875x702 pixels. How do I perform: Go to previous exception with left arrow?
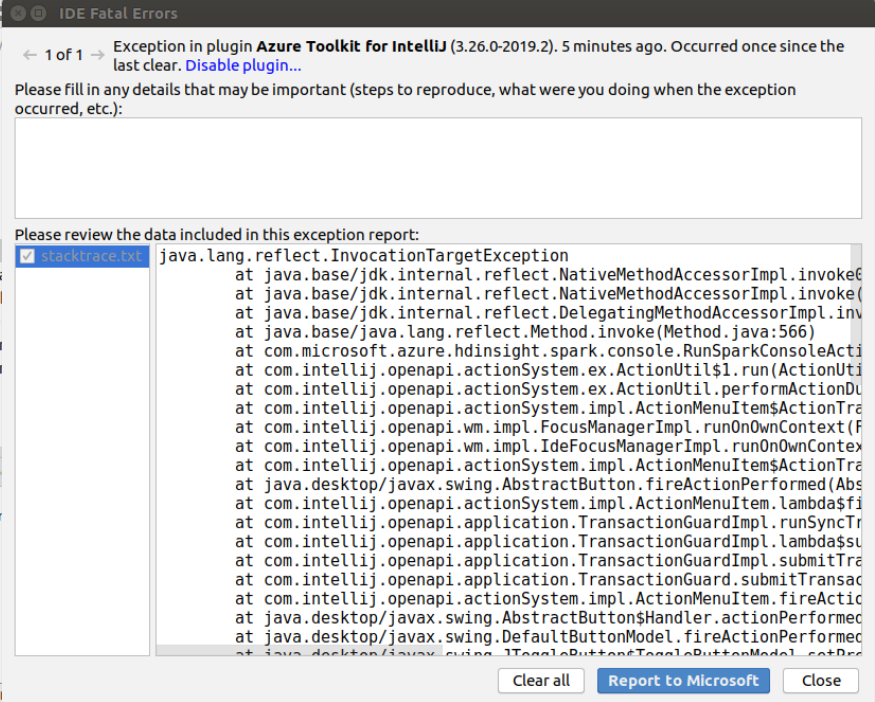click(x=30, y=55)
